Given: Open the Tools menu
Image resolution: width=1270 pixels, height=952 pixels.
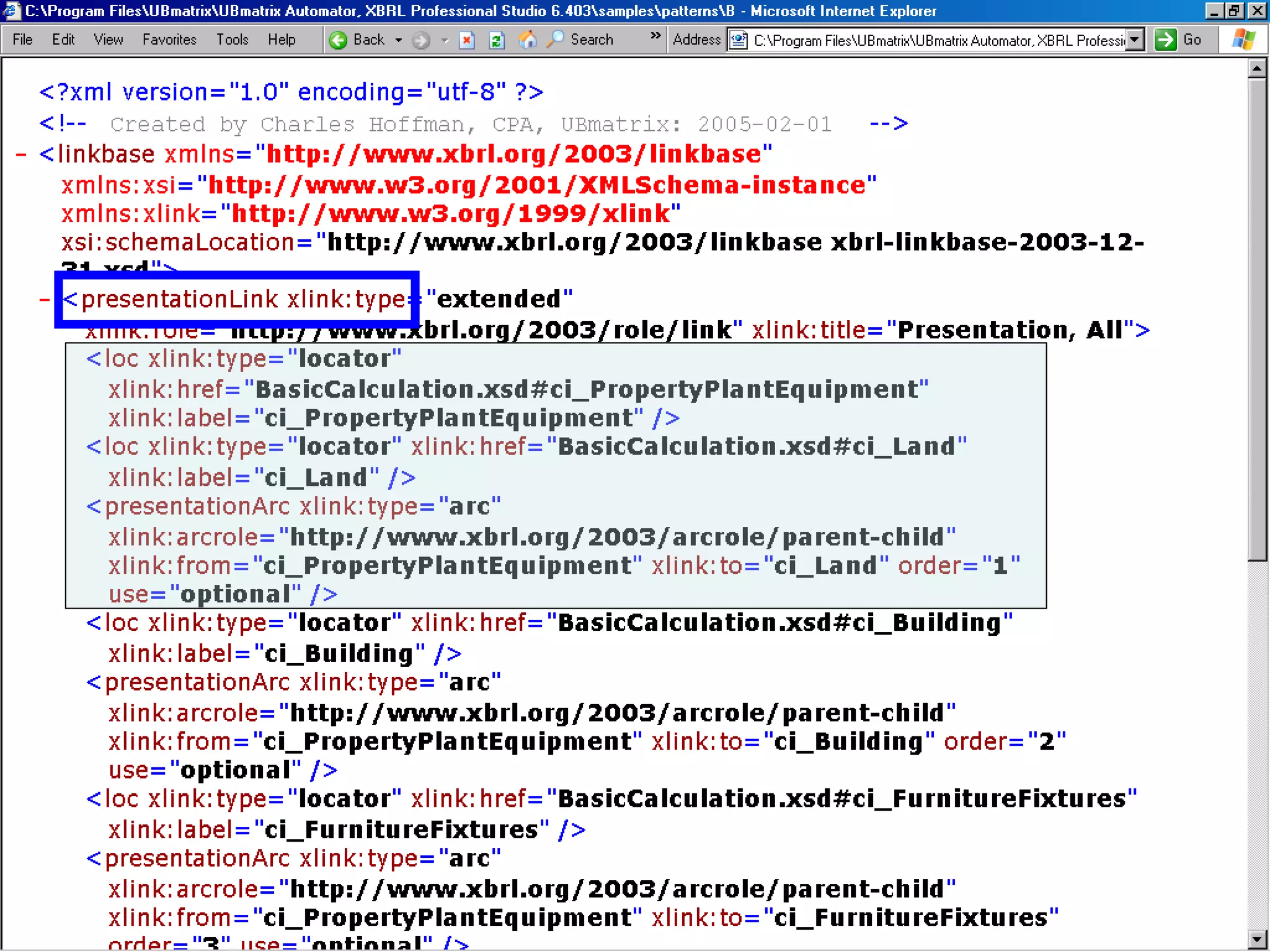Looking at the screenshot, I should point(232,40).
